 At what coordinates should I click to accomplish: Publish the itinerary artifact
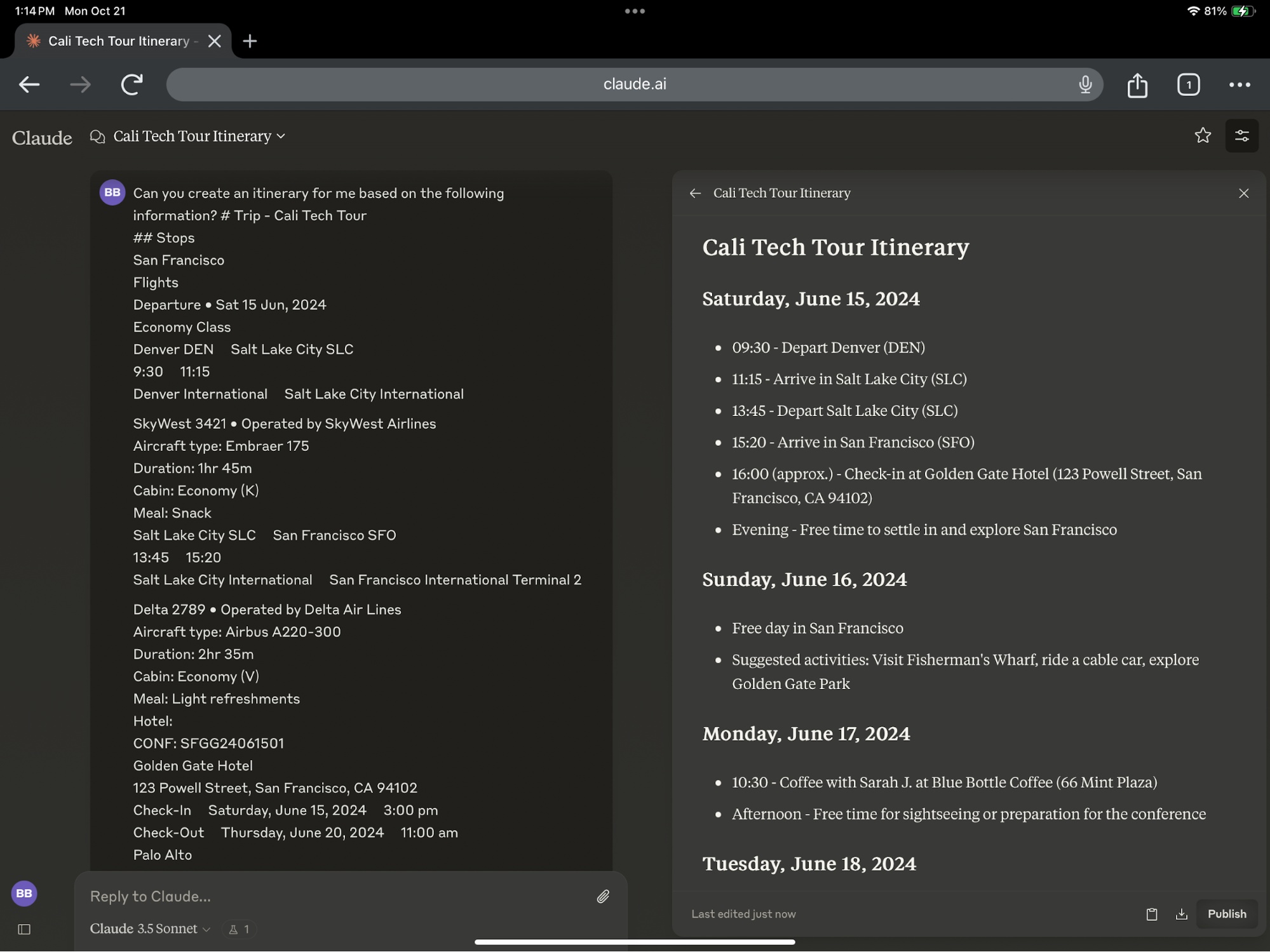click(1226, 914)
